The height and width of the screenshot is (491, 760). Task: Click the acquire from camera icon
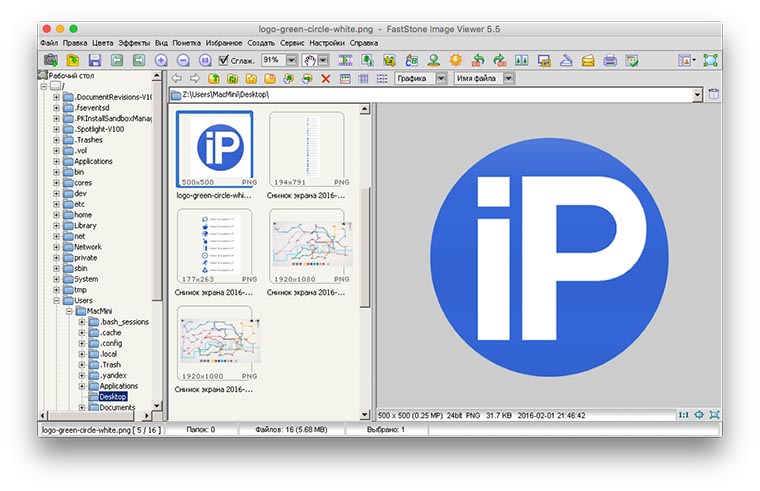50,61
